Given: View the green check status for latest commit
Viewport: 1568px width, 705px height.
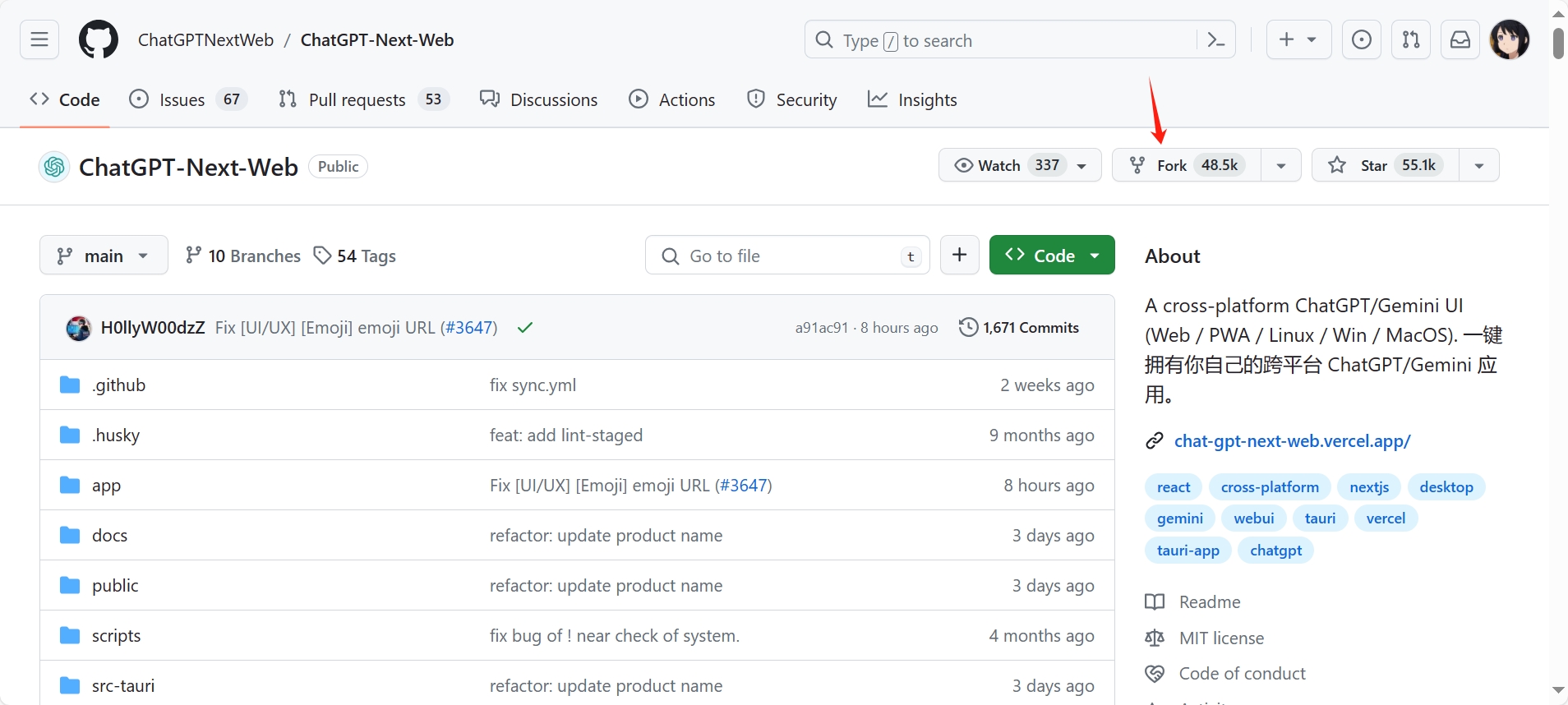Looking at the screenshot, I should [525, 328].
